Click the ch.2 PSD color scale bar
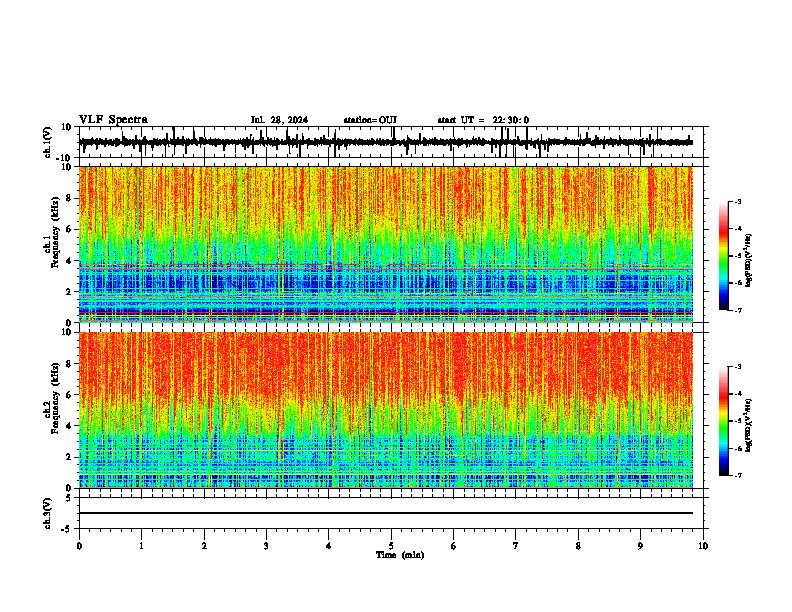Screen dimensions: 792x612 724,421
